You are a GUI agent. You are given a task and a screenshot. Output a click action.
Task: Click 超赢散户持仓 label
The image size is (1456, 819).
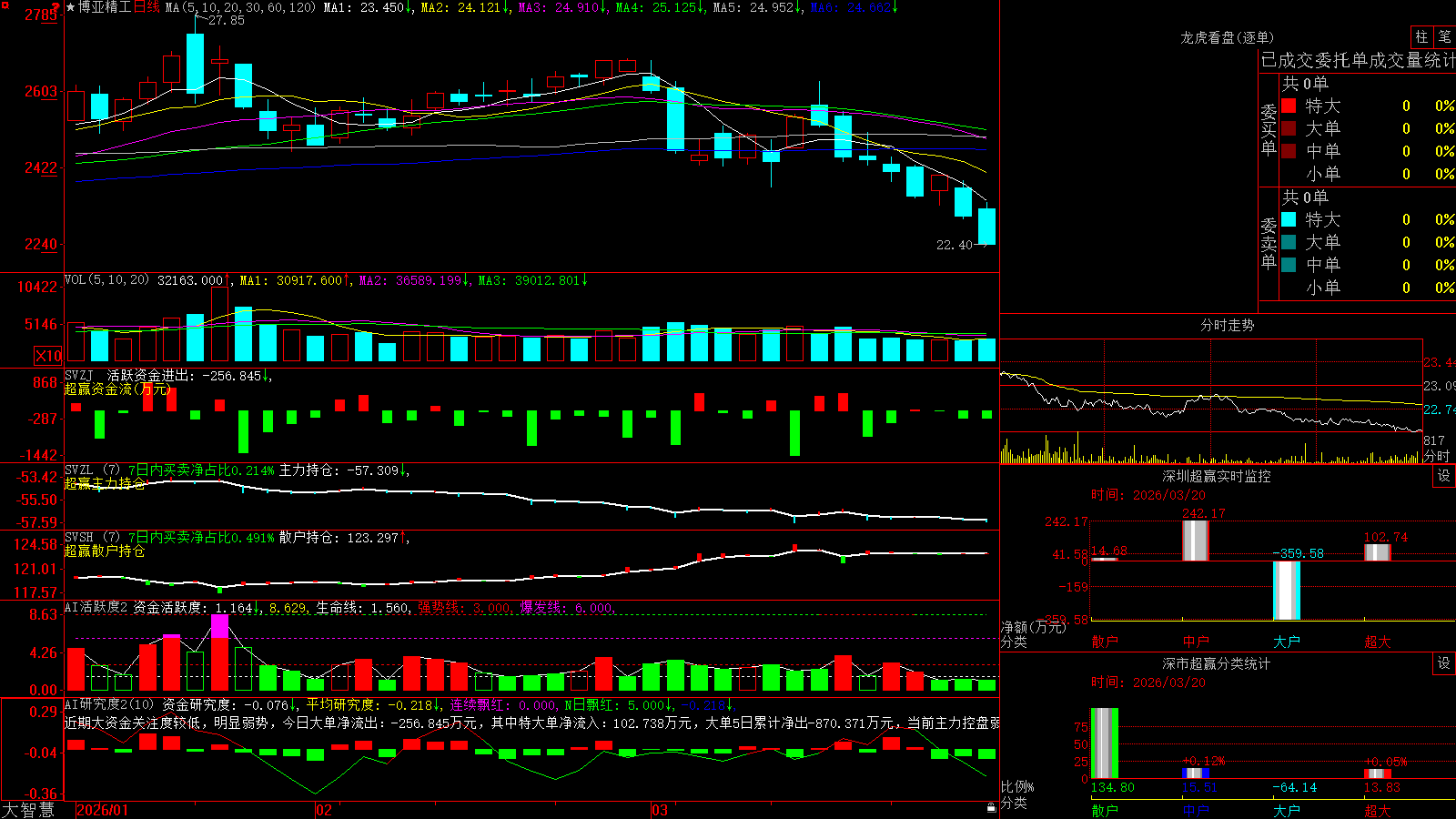[x=105, y=551]
